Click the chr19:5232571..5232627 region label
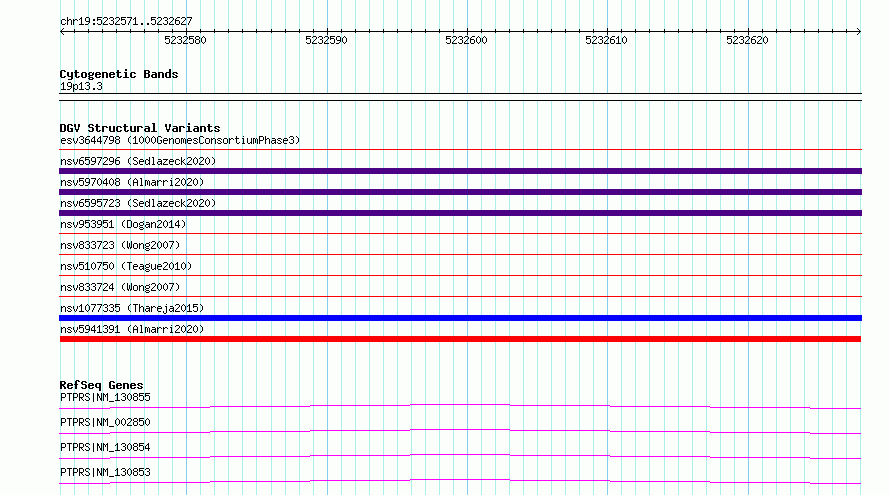The height and width of the screenshot is (495, 890). [x=126, y=22]
